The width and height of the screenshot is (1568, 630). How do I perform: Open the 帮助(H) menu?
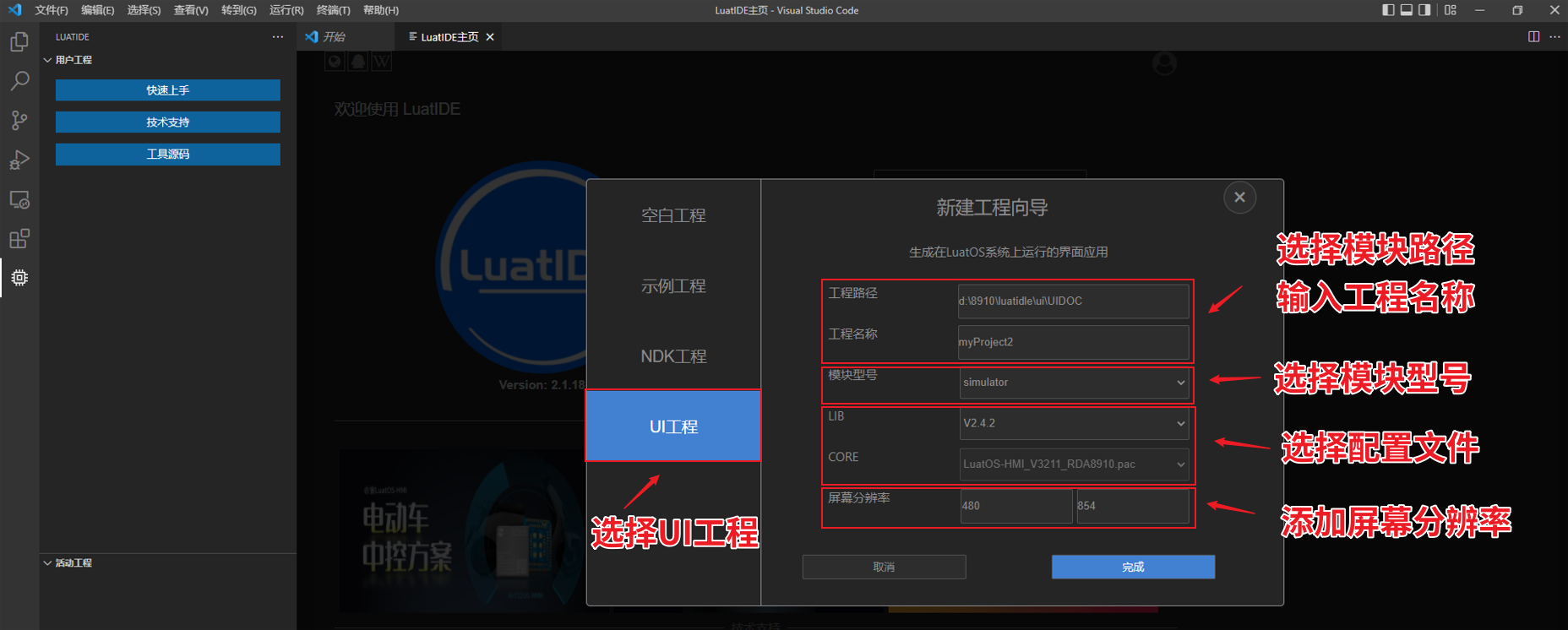point(381,10)
